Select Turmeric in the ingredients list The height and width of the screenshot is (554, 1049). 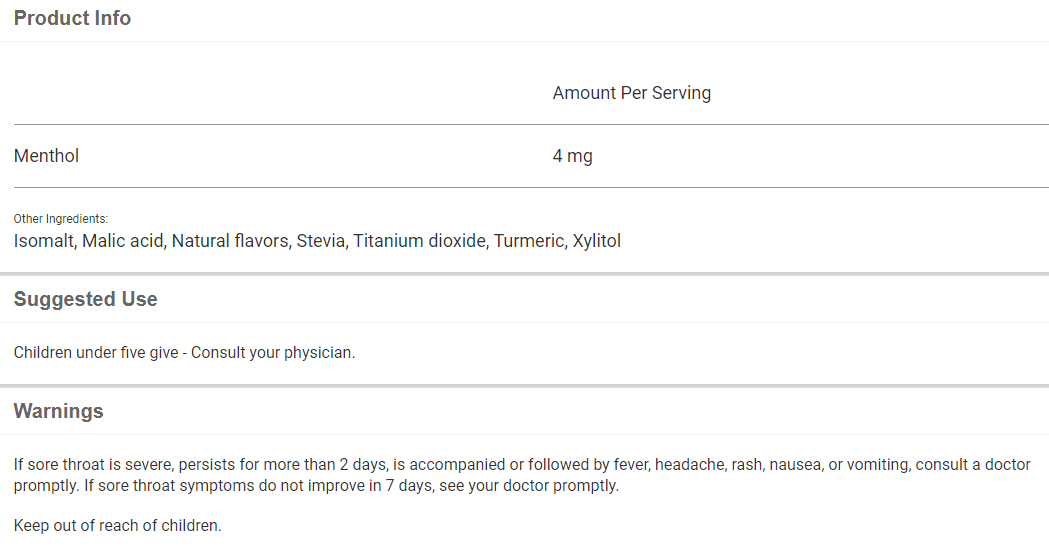(x=529, y=241)
